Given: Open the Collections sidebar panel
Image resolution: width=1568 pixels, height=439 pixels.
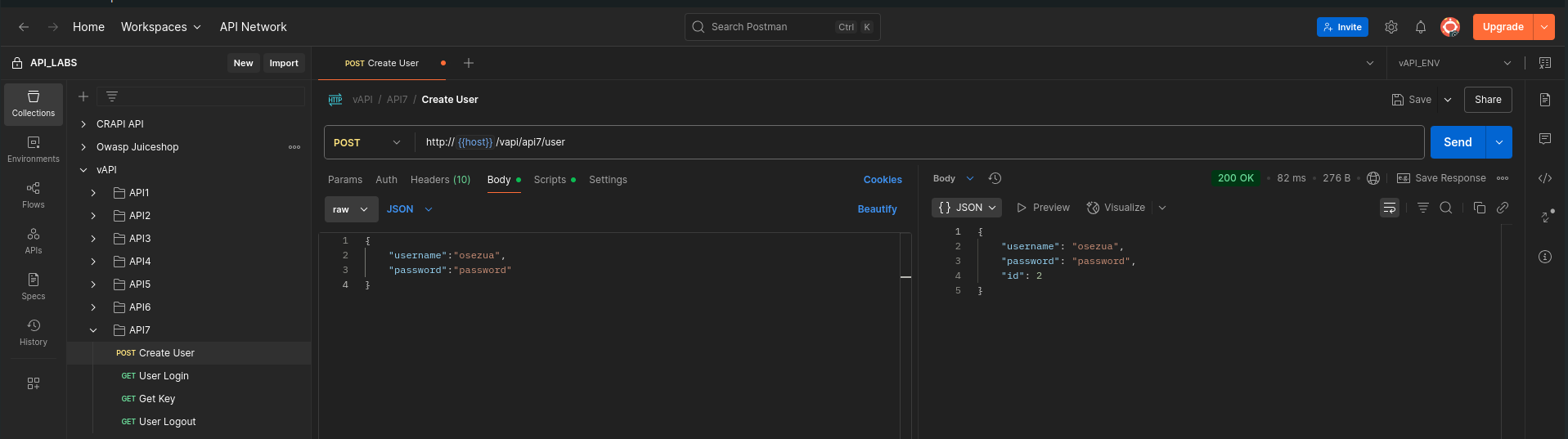Looking at the screenshot, I should [x=34, y=104].
